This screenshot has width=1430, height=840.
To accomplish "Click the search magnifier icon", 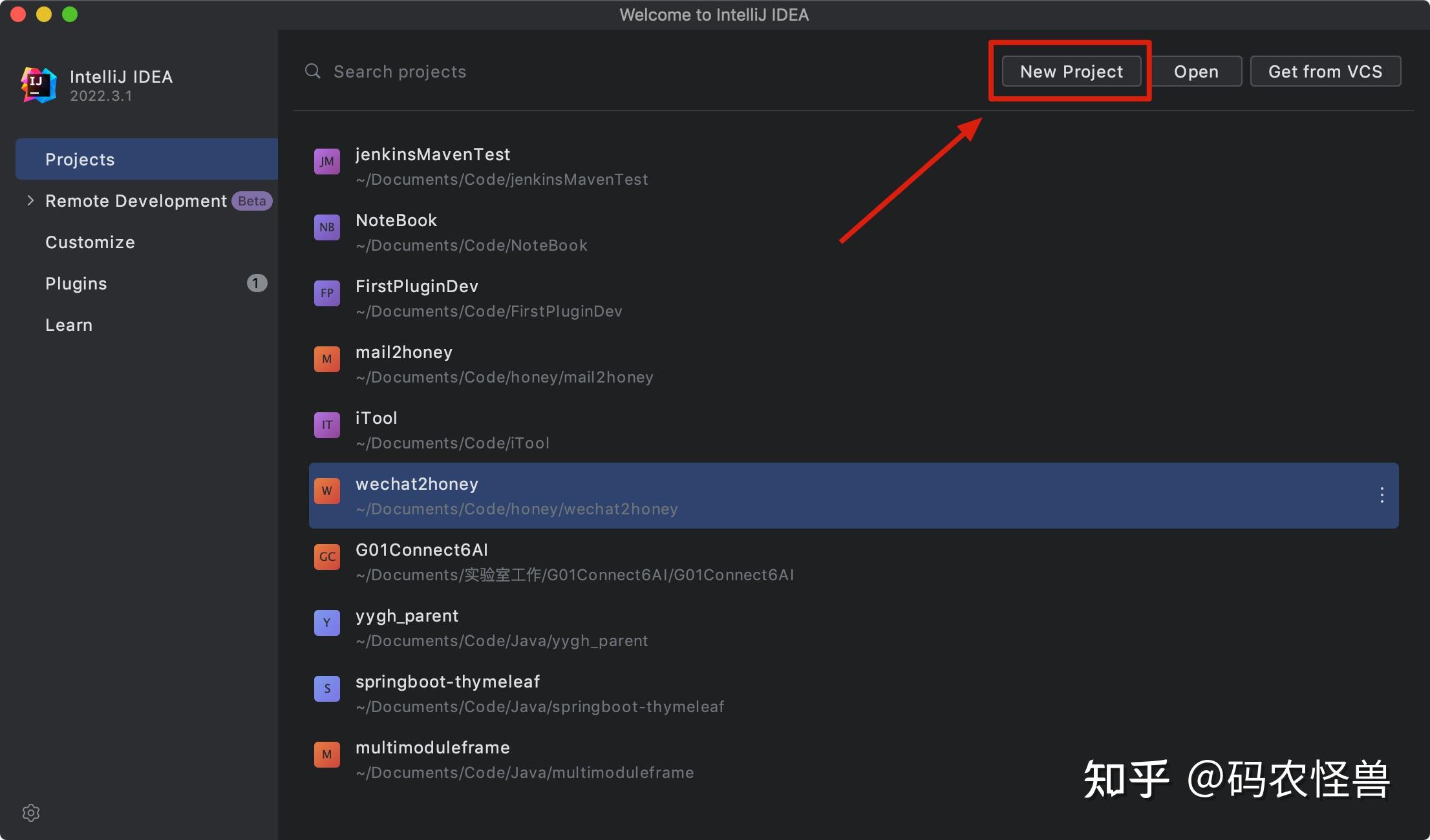I will click(313, 71).
